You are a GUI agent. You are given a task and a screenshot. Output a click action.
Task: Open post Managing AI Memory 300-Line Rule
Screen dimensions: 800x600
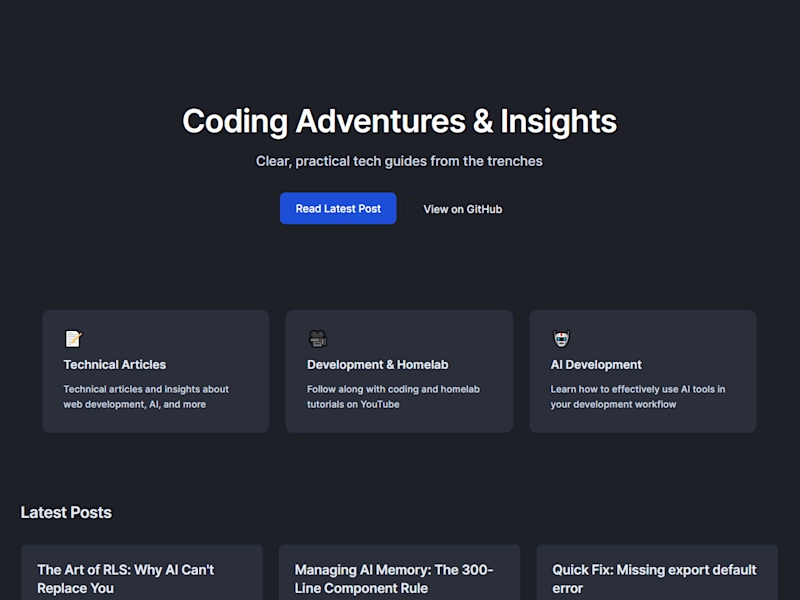394,579
